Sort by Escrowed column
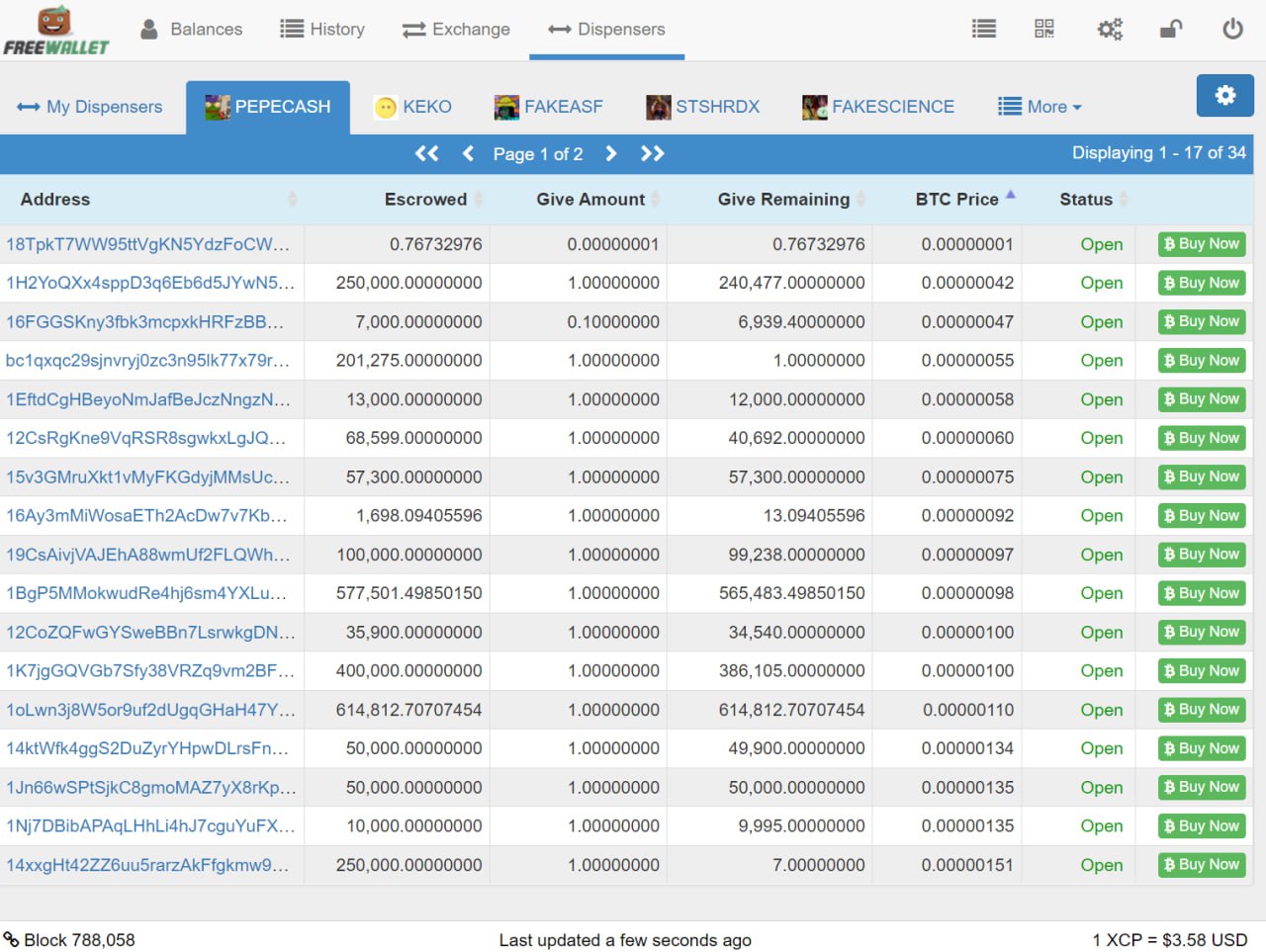Screen dimensions: 1266x952 point(397,200)
